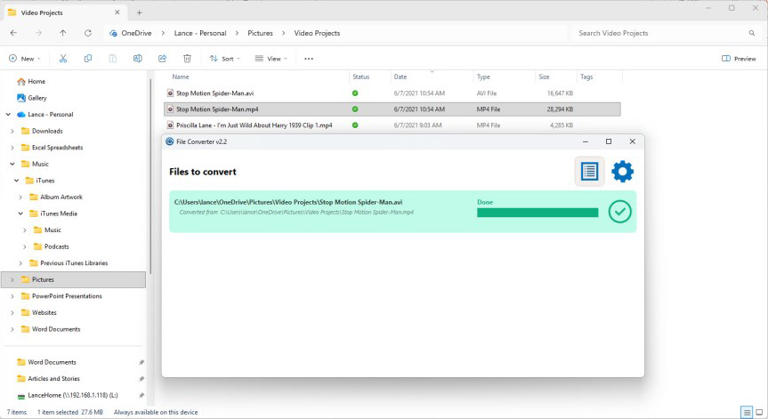Click Lance - Personal breadcrumb segment
768x419 pixels.
[200, 33]
